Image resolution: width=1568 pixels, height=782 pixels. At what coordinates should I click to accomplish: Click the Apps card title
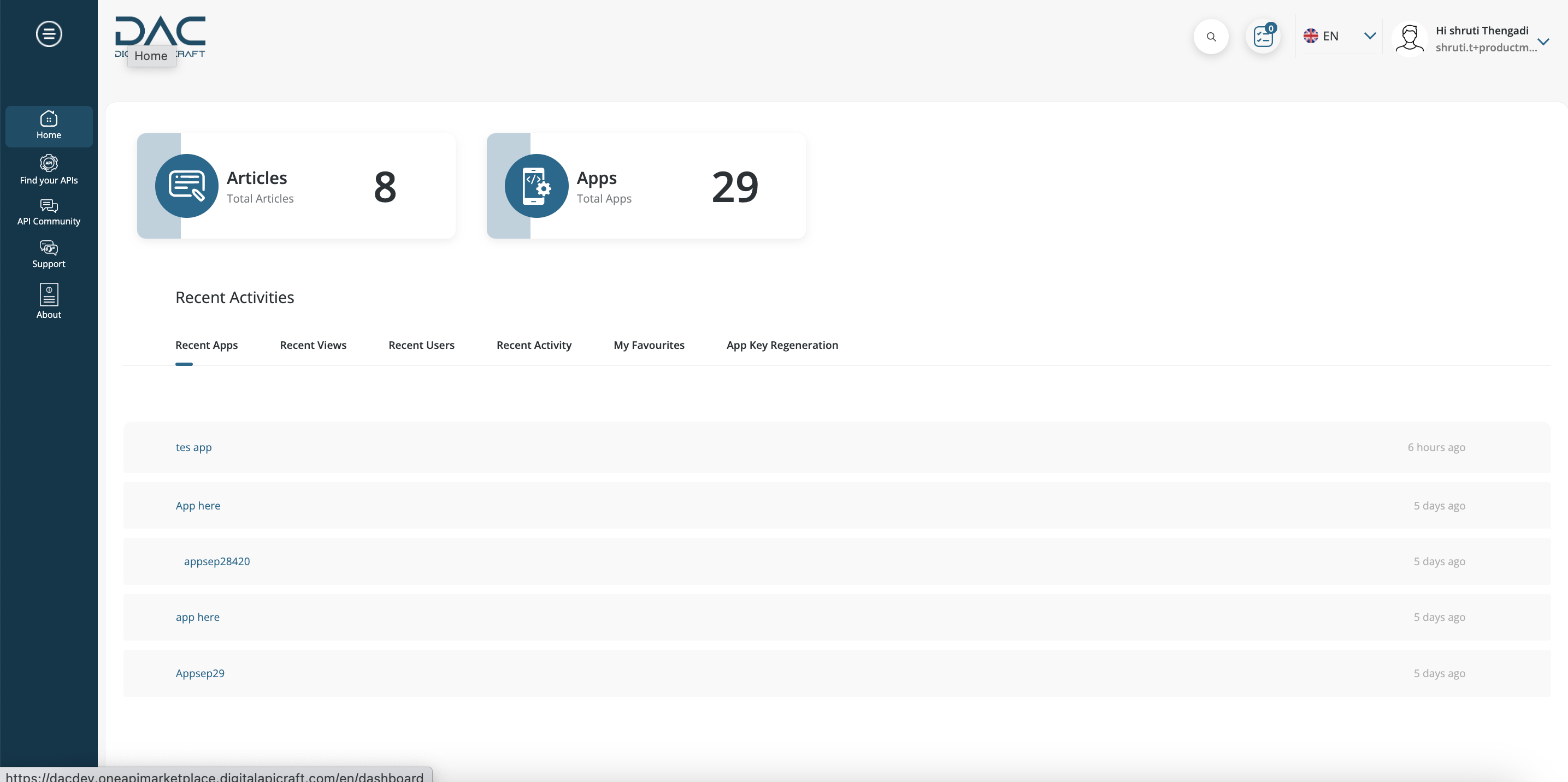[597, 177]
